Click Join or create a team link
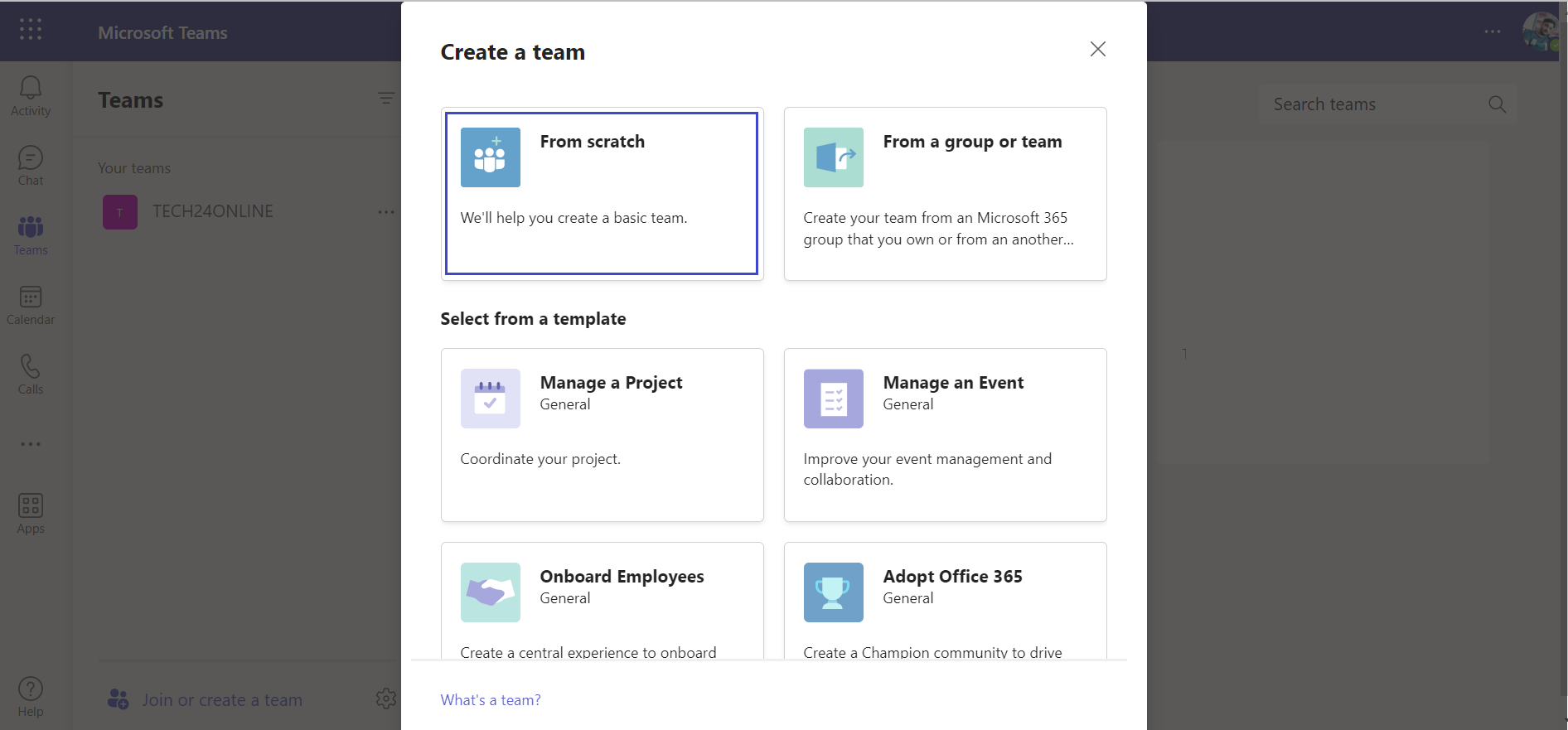1568x730 pixels. 222,700
